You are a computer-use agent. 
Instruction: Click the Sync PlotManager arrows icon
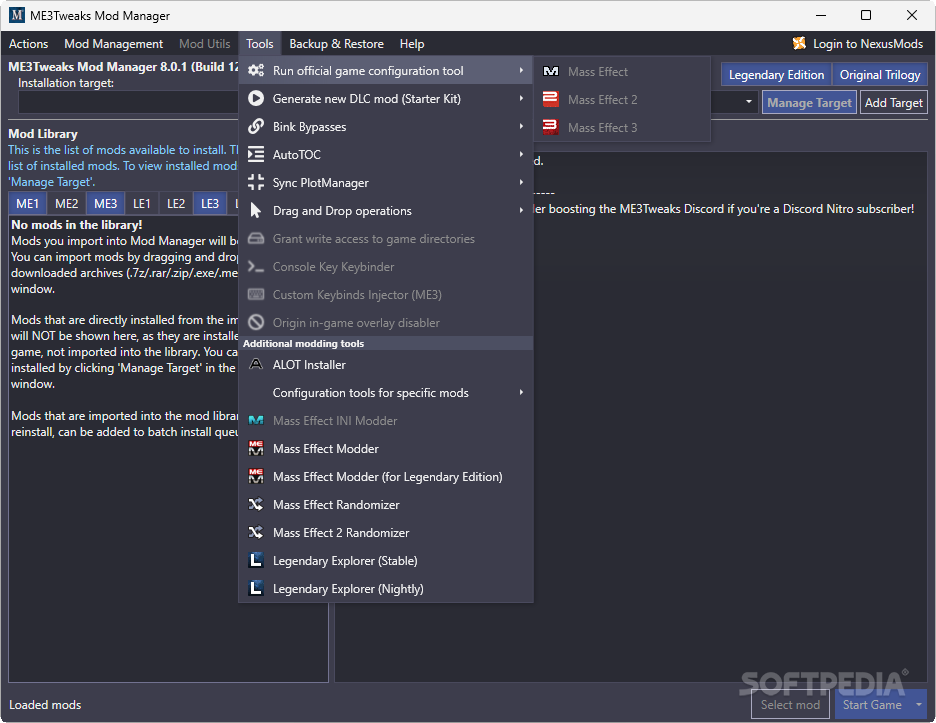256,183
